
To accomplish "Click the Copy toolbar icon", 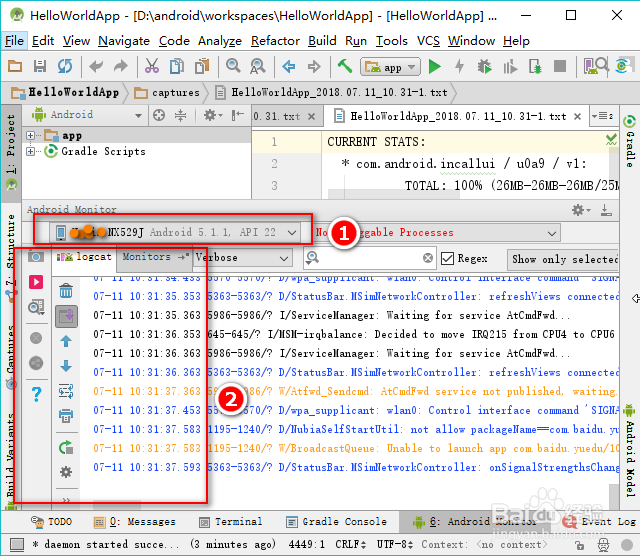I will pos(177,66).
